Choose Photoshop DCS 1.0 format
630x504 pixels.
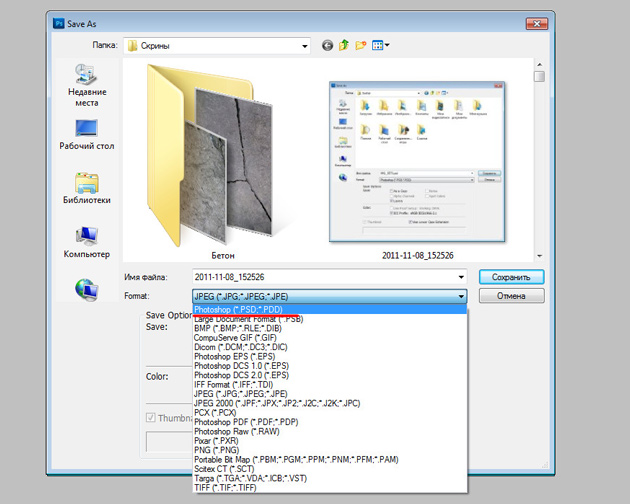[329, 366]
